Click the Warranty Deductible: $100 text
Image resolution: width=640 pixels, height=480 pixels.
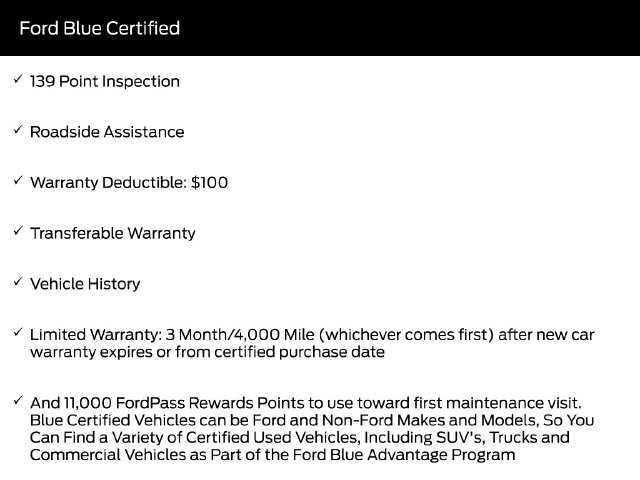click(x=129, y=182)
